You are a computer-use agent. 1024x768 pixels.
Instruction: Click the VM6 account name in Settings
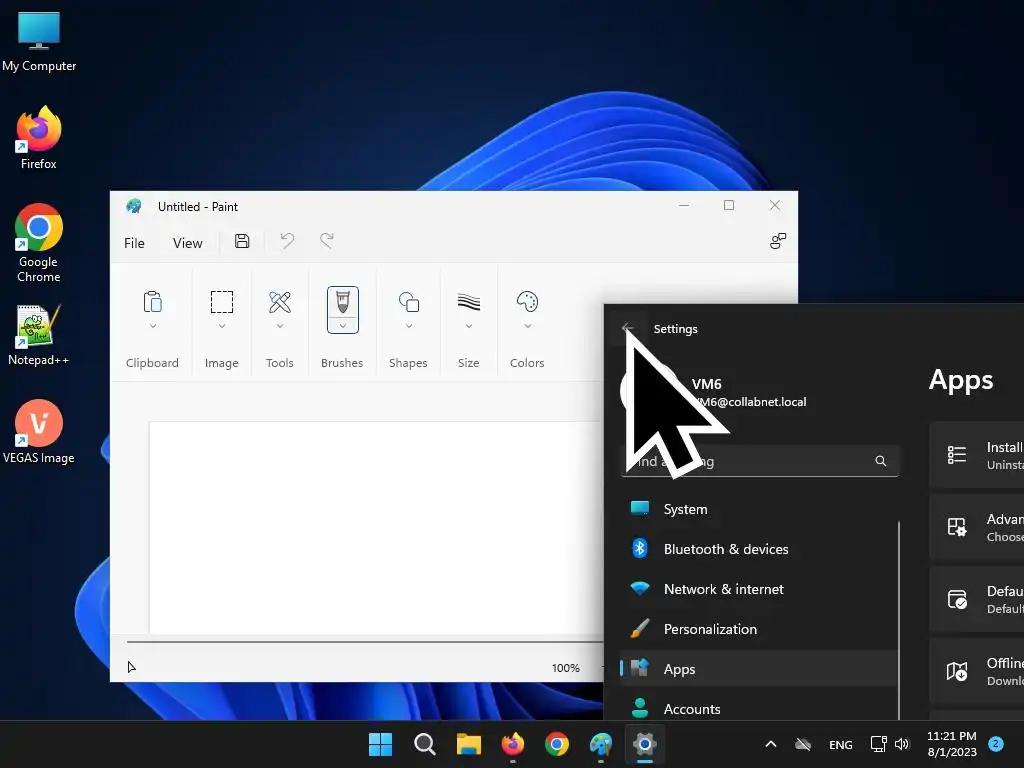(707, 384)
